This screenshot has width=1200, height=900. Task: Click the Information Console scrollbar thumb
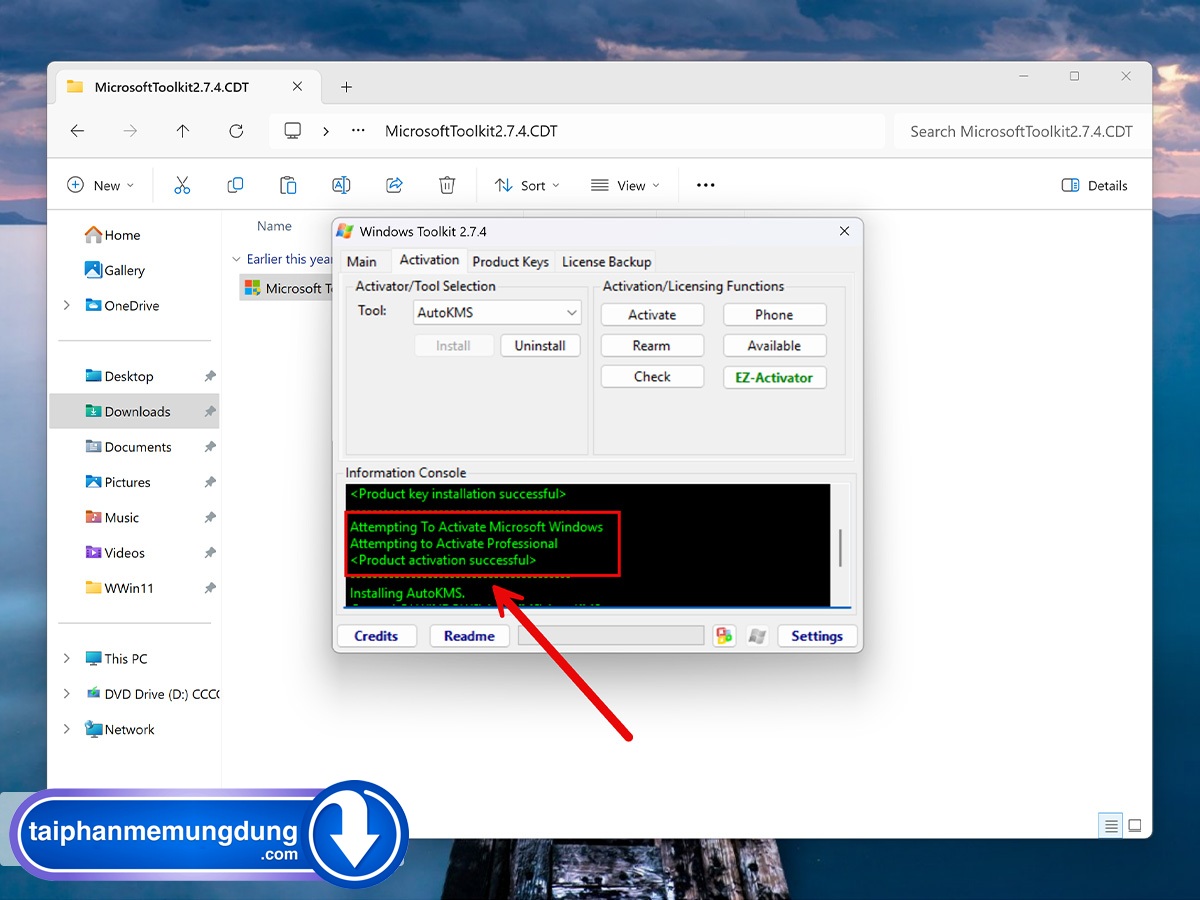840,548
